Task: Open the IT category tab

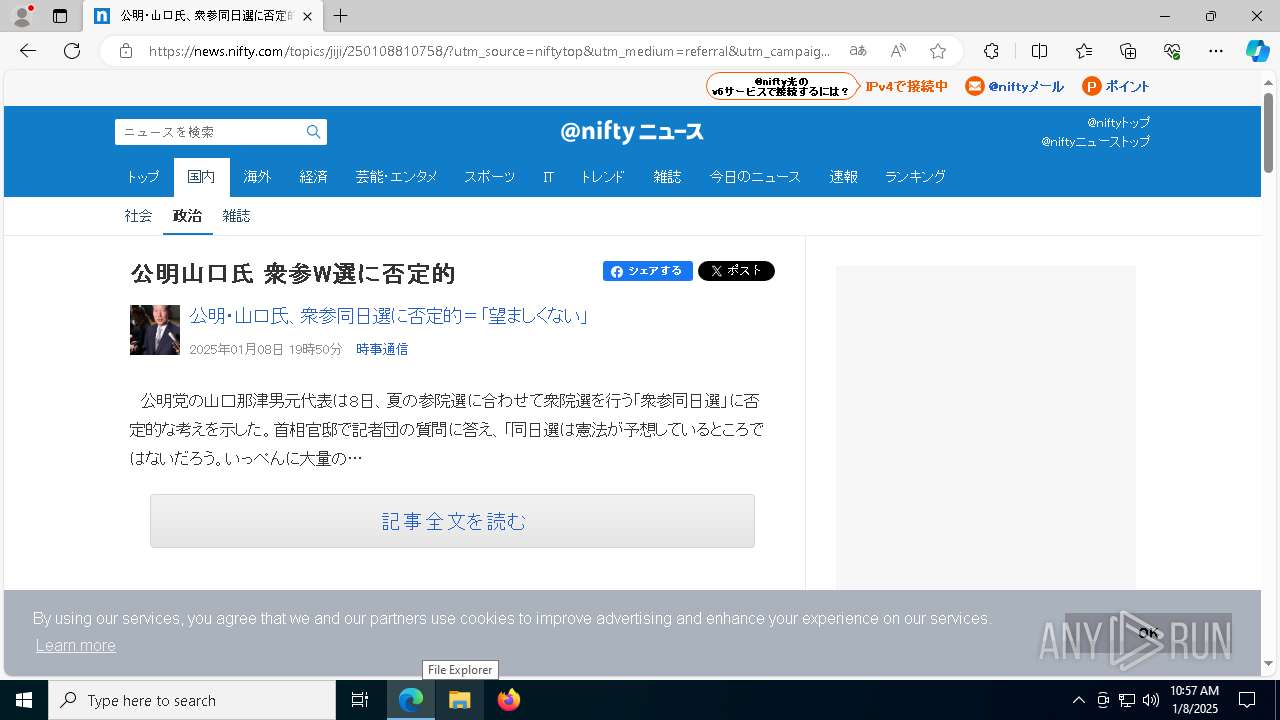Action: pos(548,177)
